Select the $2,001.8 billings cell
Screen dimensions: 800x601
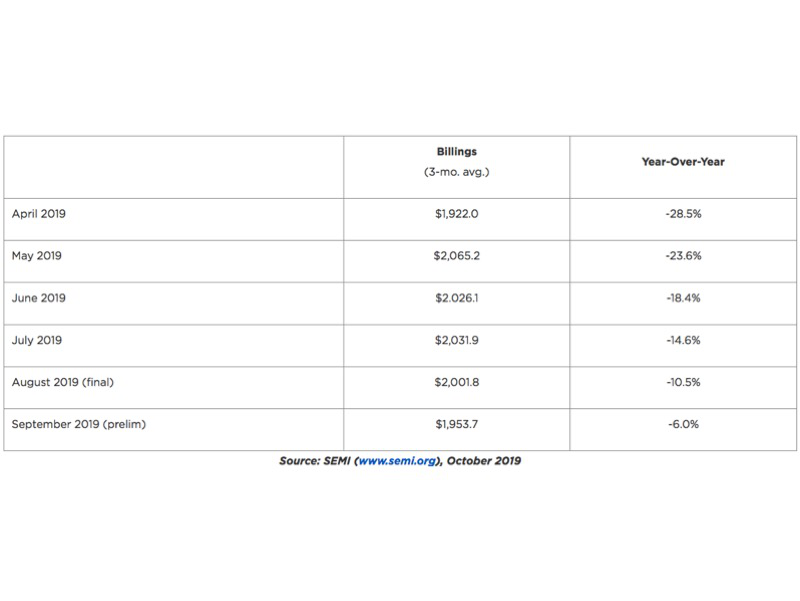457,382
